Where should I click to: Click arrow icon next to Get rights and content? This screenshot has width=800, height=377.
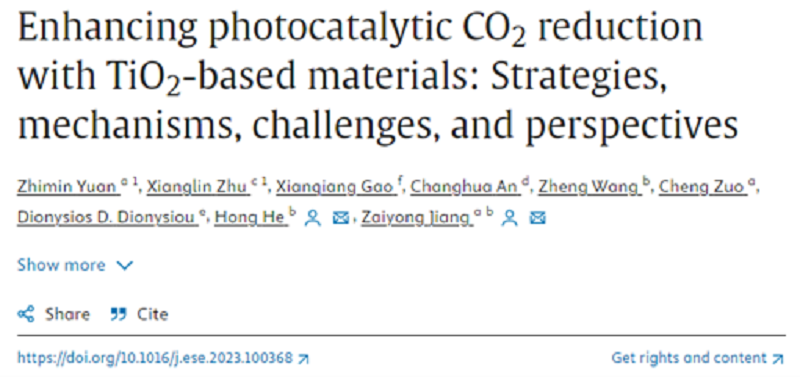point(778,359)
